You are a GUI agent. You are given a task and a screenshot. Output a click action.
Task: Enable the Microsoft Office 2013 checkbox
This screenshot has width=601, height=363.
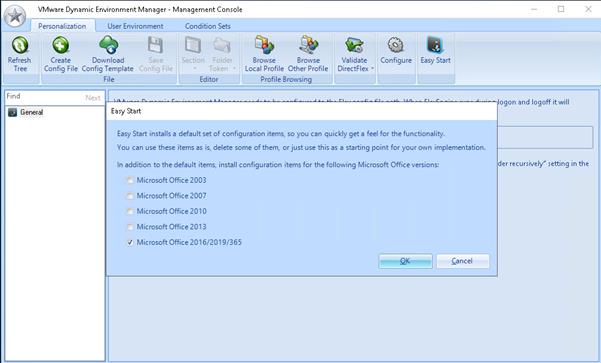pyautogui.click(x=130, y=227)
